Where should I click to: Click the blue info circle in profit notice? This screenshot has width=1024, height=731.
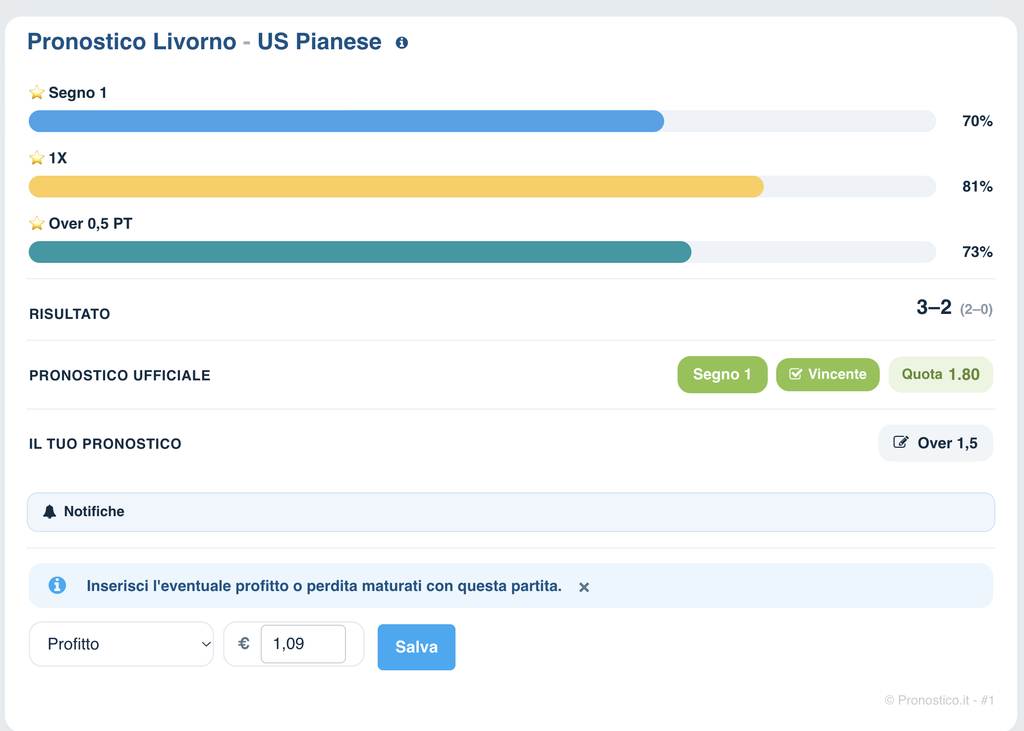pos(57,585)
